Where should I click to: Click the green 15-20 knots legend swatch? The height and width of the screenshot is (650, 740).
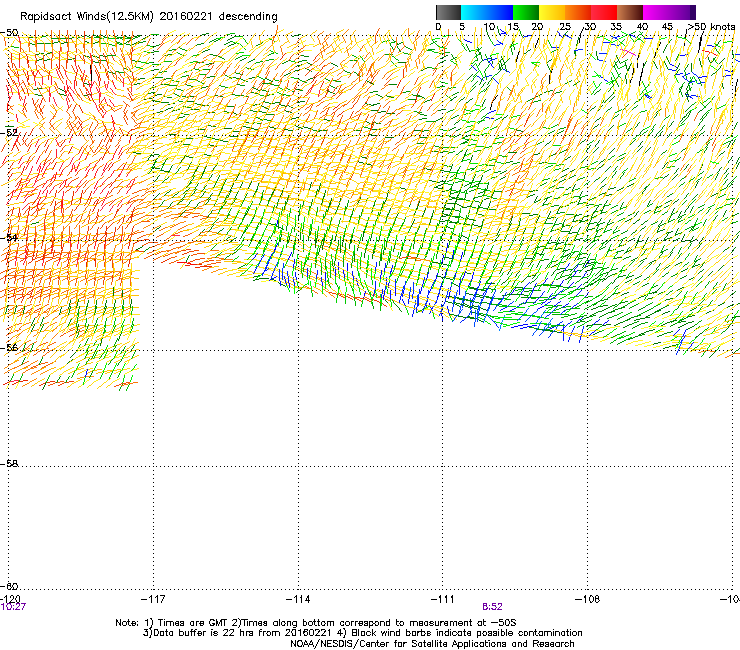point(526,12)
